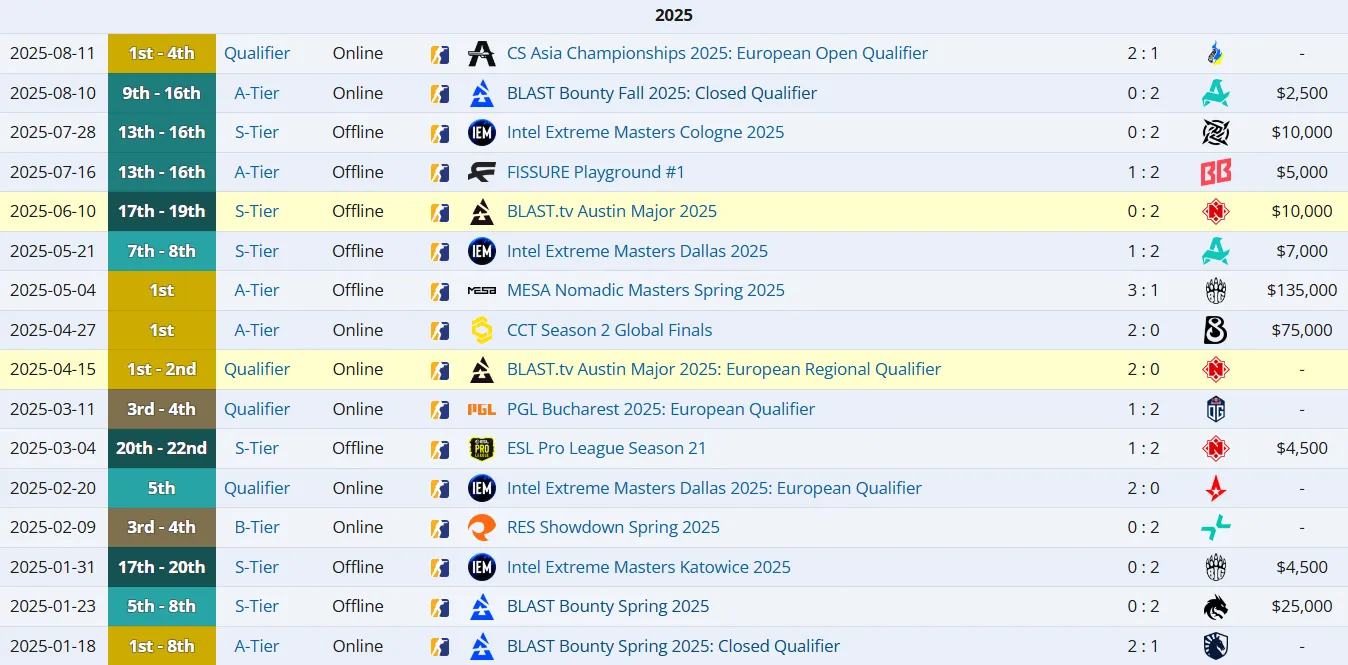Select the 2025 year header
This screenshot has width=1348, height=665.
click(674, 15)
